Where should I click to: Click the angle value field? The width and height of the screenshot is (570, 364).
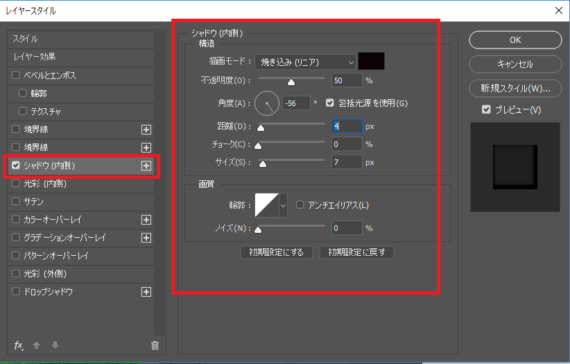(296, 104)
